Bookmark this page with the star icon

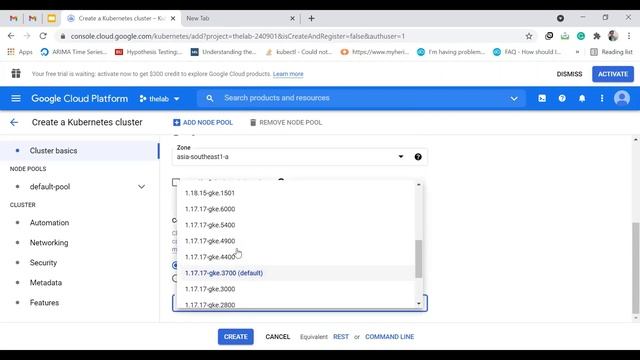(x=529, y=36)
